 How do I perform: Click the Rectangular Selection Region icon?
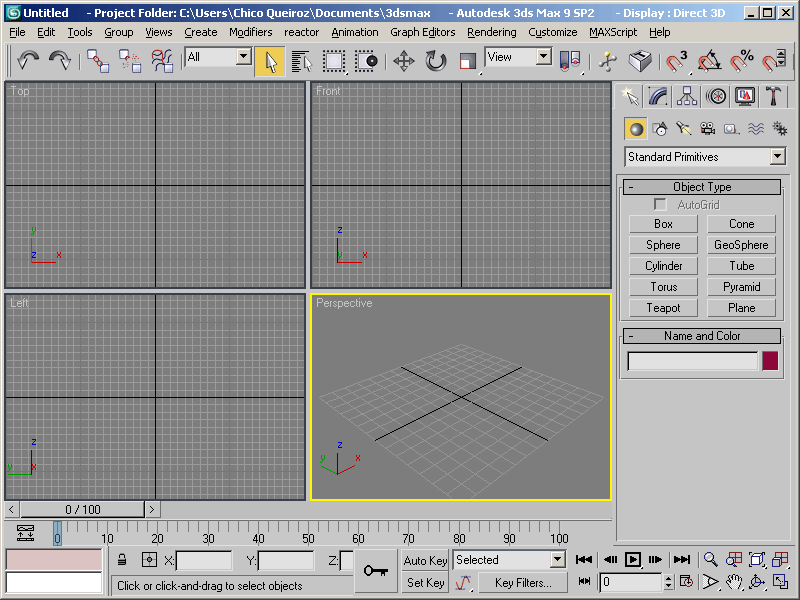tap(334, 62)
